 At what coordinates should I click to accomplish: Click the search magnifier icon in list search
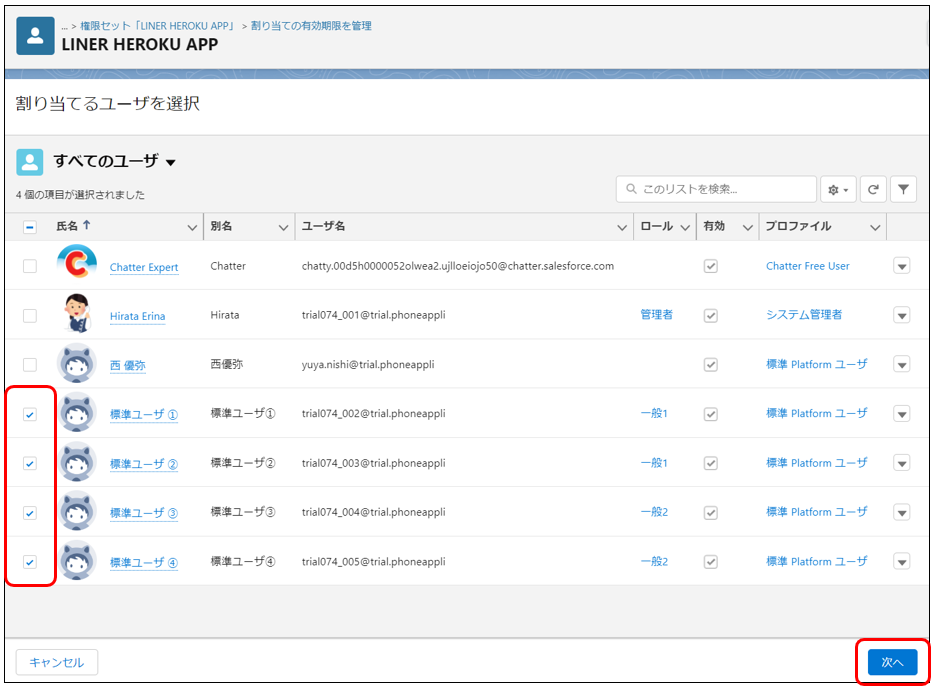point(631,189)
